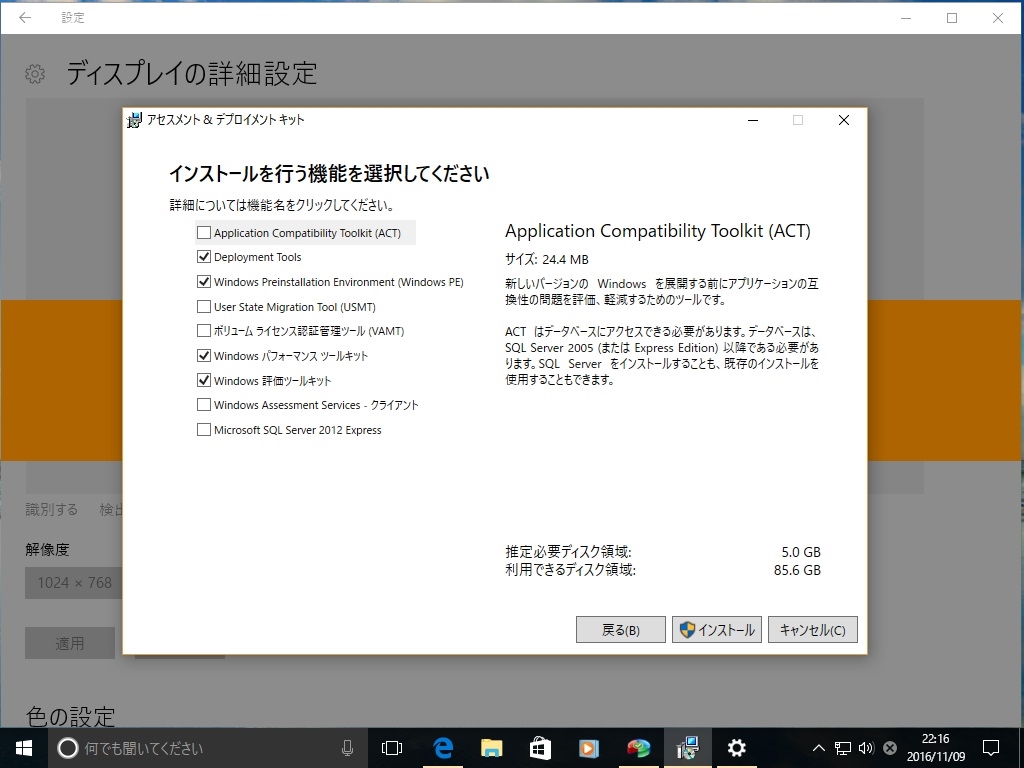Viewport: 1024px width, 768px height.
Task: Open the colorful taskbar app beside media player
Action: tap(638, 748)
